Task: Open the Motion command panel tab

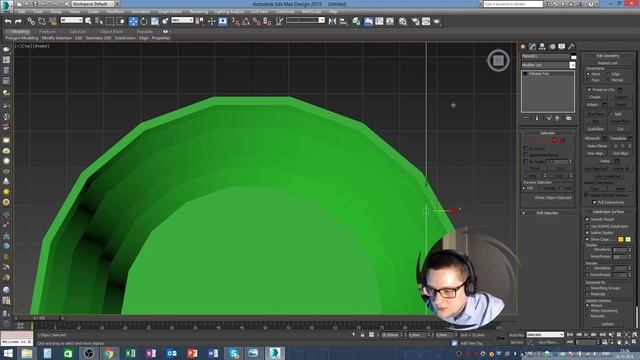Action: [x=552, y=47]
